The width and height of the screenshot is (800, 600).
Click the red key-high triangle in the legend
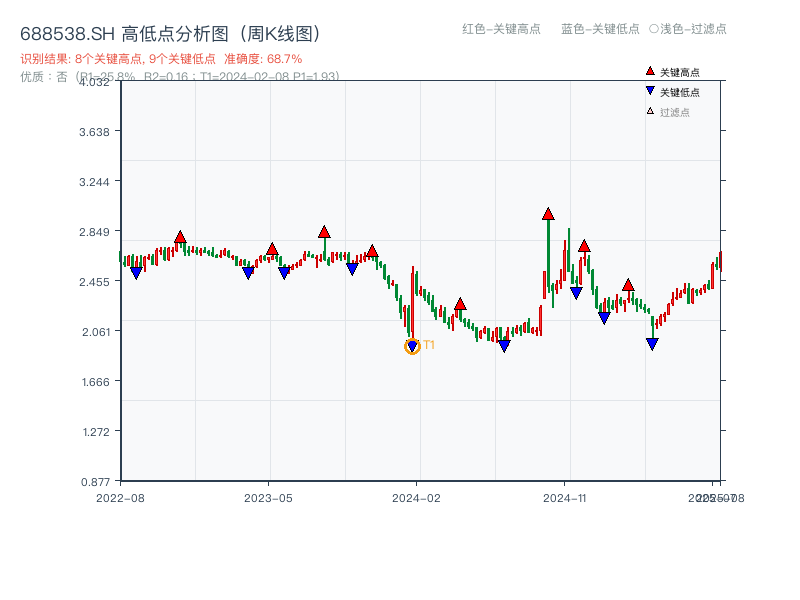(x=650, y=72)
